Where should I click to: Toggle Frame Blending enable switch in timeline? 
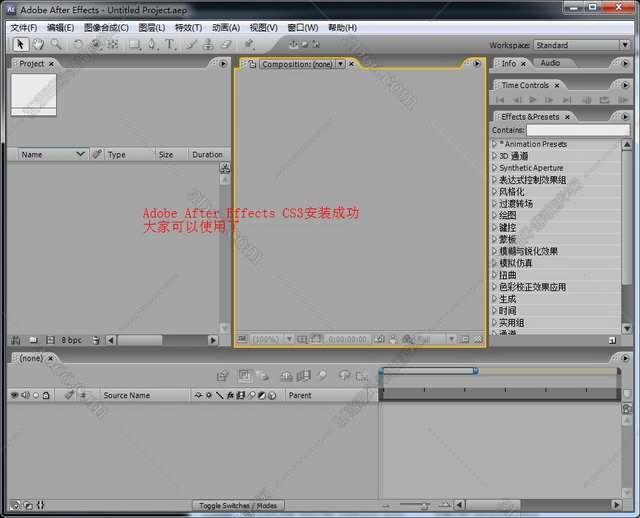click(304, 376)
